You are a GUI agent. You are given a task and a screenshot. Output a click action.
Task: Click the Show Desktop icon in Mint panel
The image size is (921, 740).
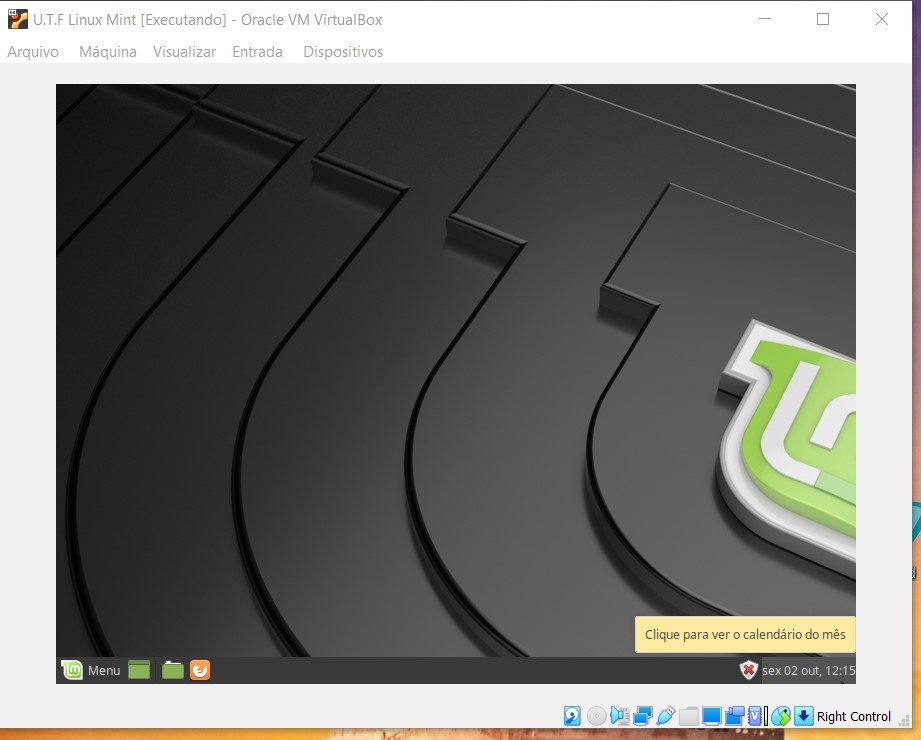coord(139,670)
